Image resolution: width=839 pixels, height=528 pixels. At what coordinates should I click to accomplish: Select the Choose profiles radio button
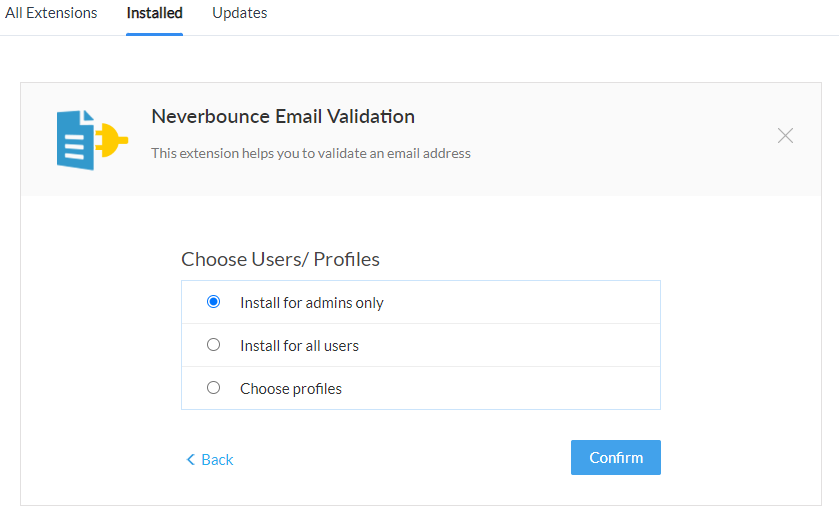[x=213, y=388]
